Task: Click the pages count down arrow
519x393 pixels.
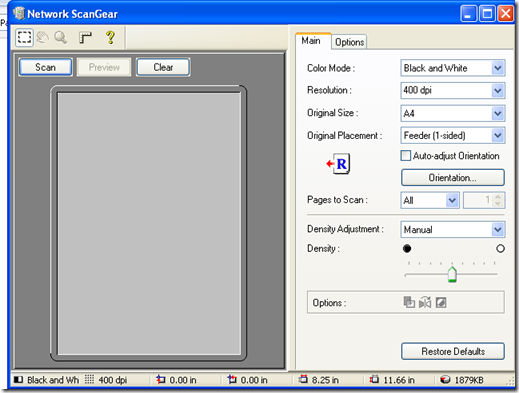Action: 498,203
